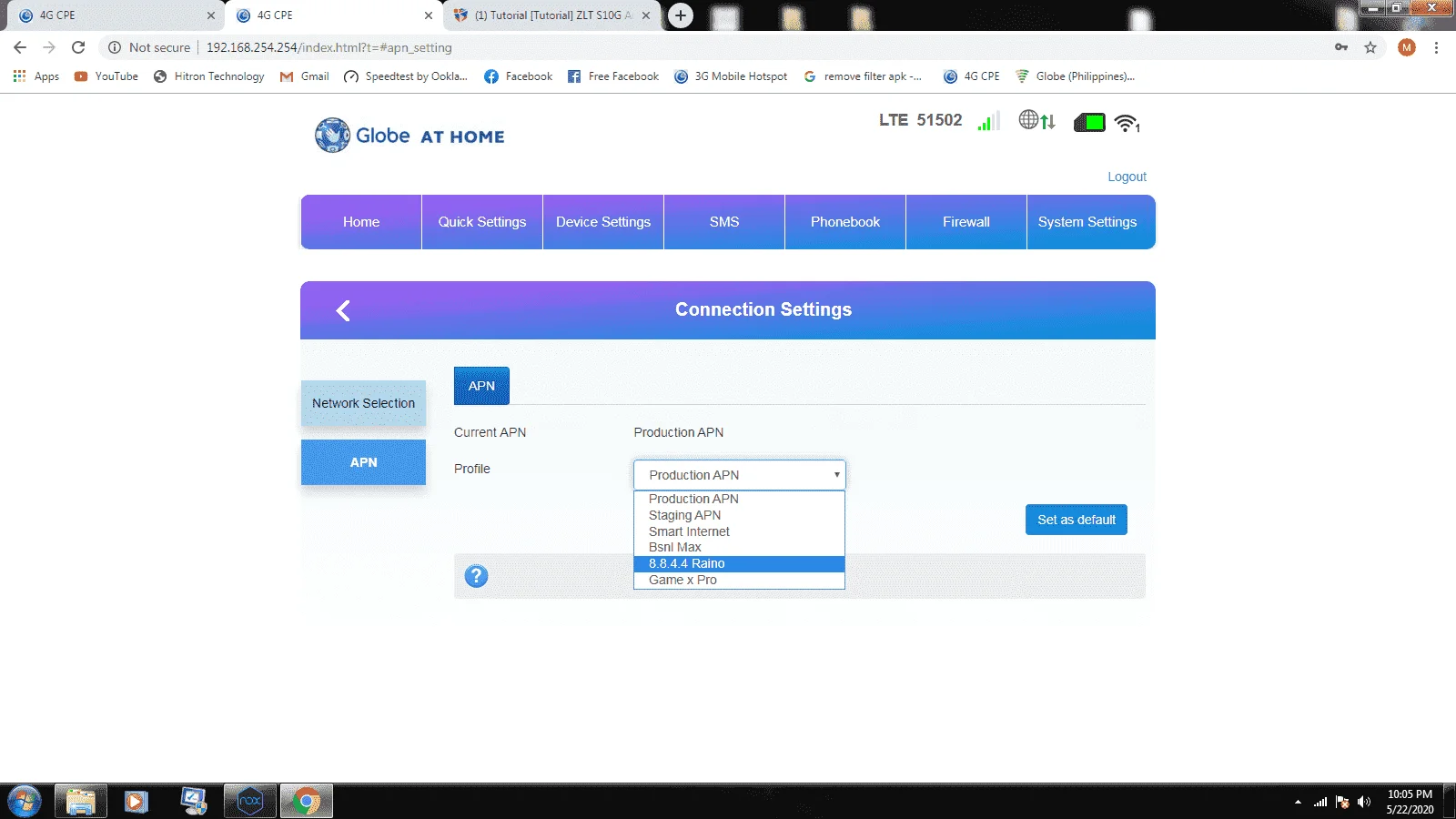The width and height of the screenshot is (1456, 819).
Task: Bookmark this page with the star icon
Action: (1370, 47)
